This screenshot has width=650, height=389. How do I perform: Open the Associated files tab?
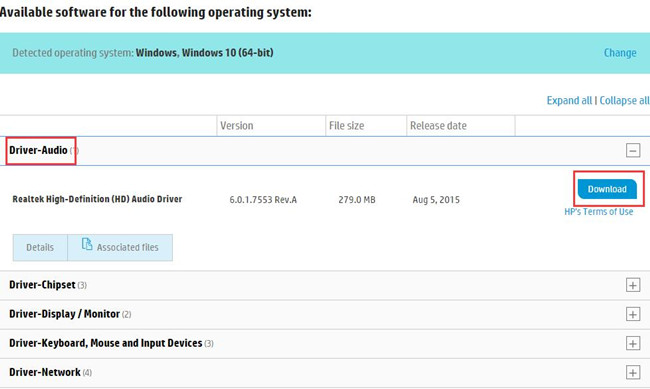tap(120, 248)
